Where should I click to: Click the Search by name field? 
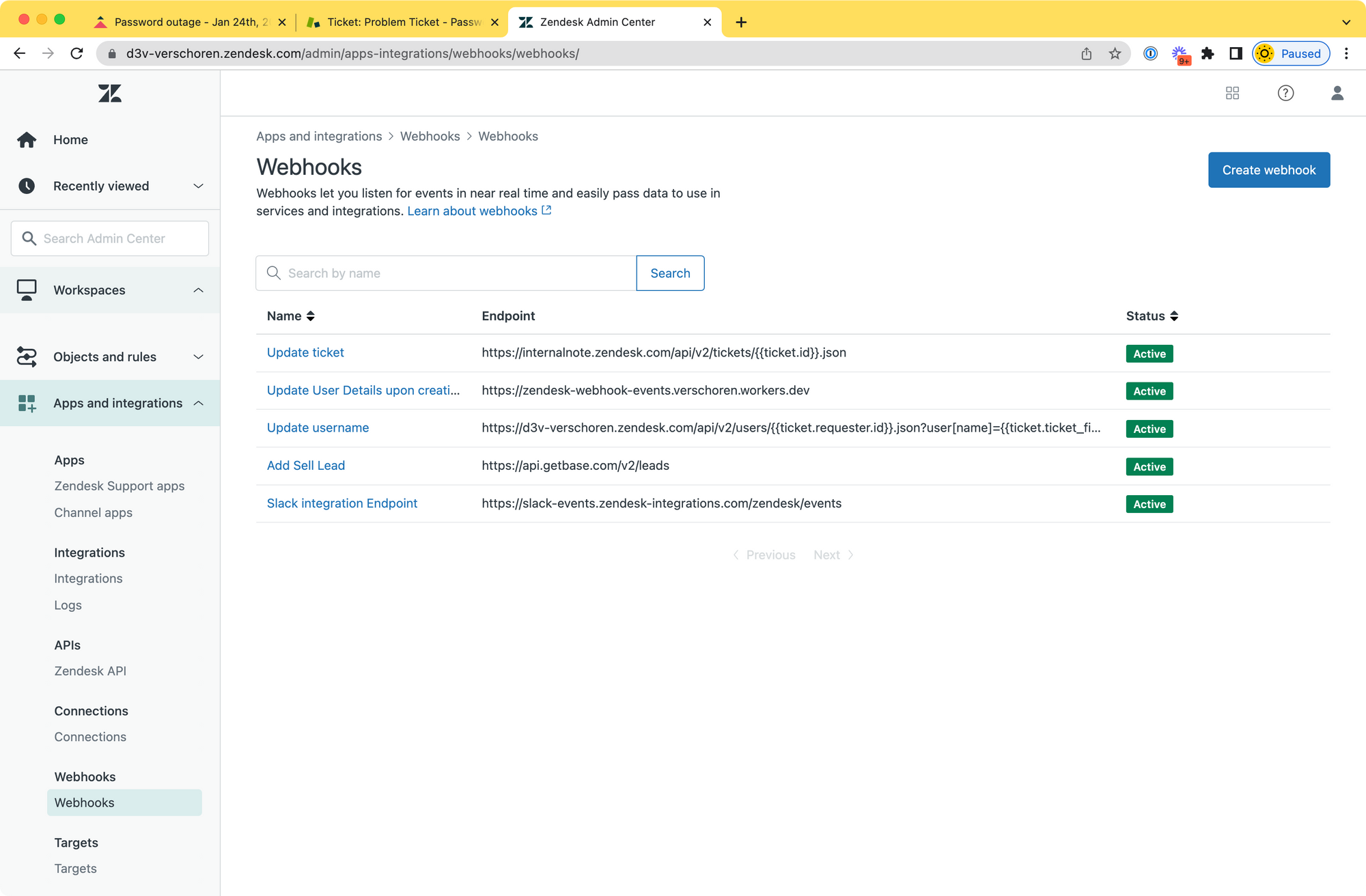coord(451,273)
